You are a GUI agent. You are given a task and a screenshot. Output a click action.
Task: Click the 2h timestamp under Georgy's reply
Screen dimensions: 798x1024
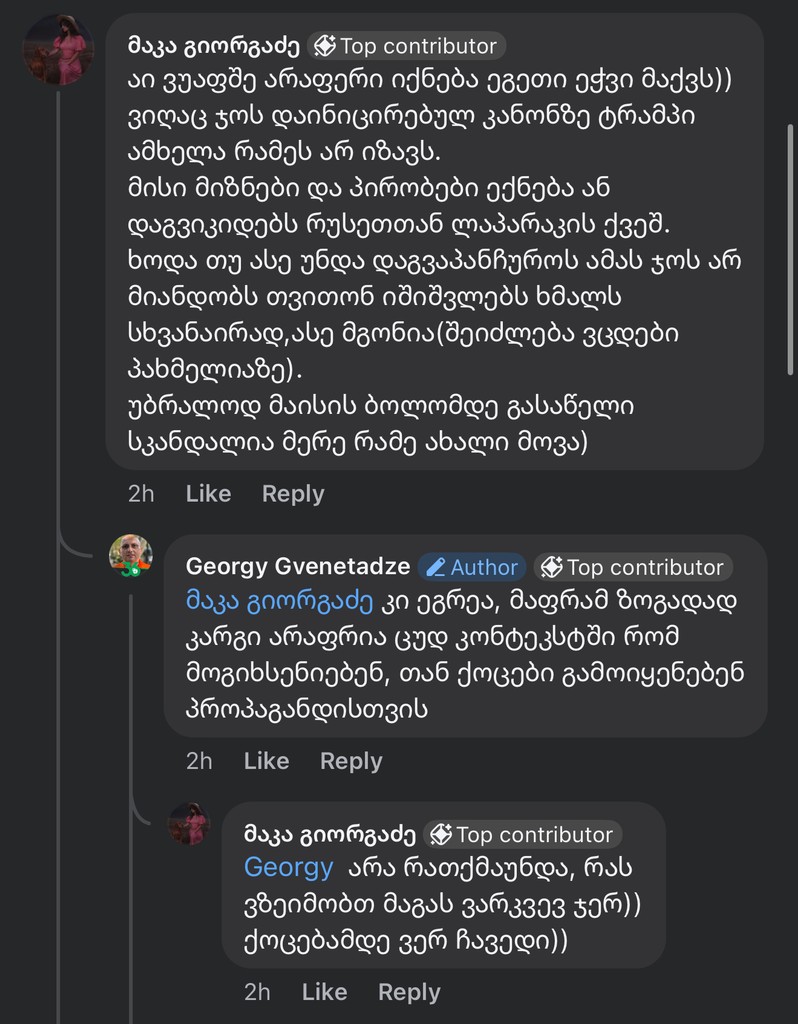pyautogui.click(x=199, y=761)
